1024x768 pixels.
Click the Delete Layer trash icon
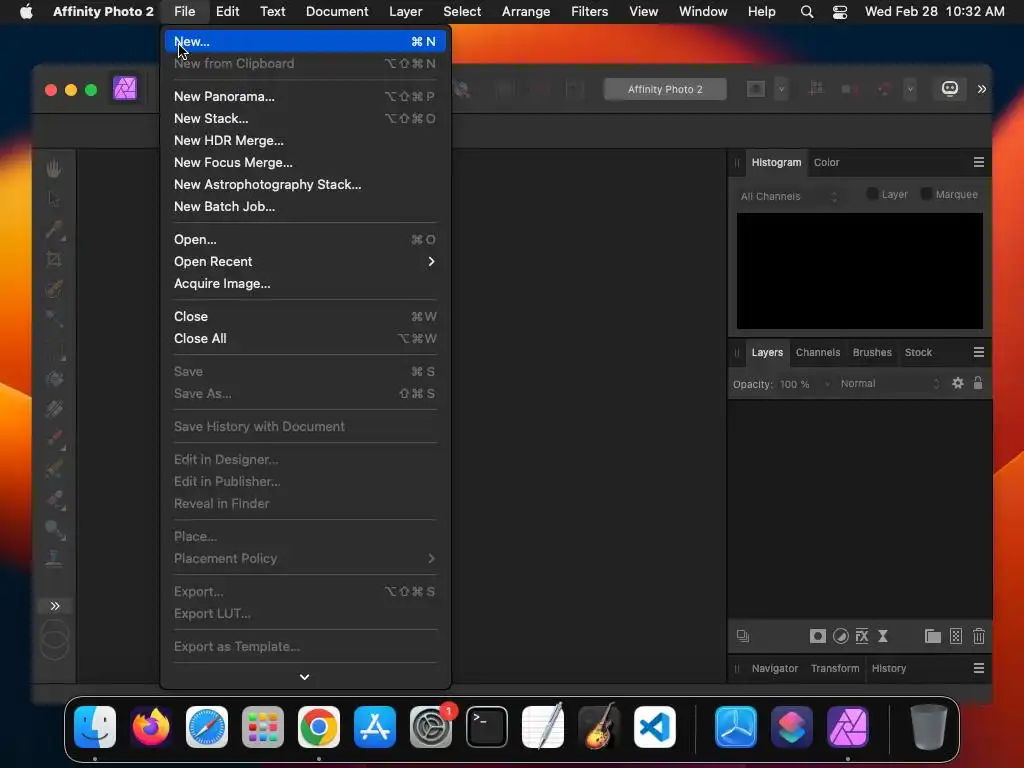pos(978,636)
